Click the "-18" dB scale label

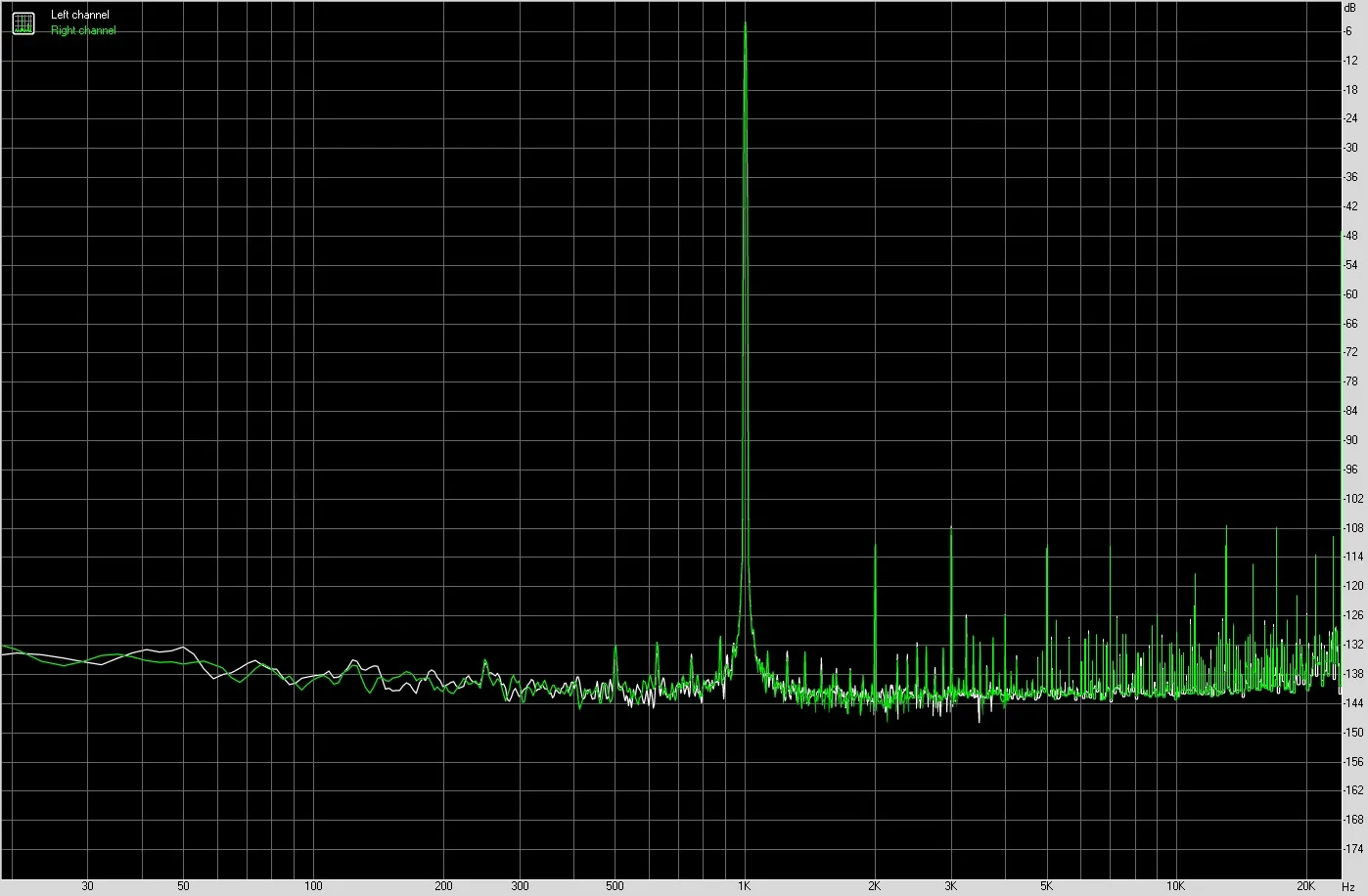point(1350,90)
